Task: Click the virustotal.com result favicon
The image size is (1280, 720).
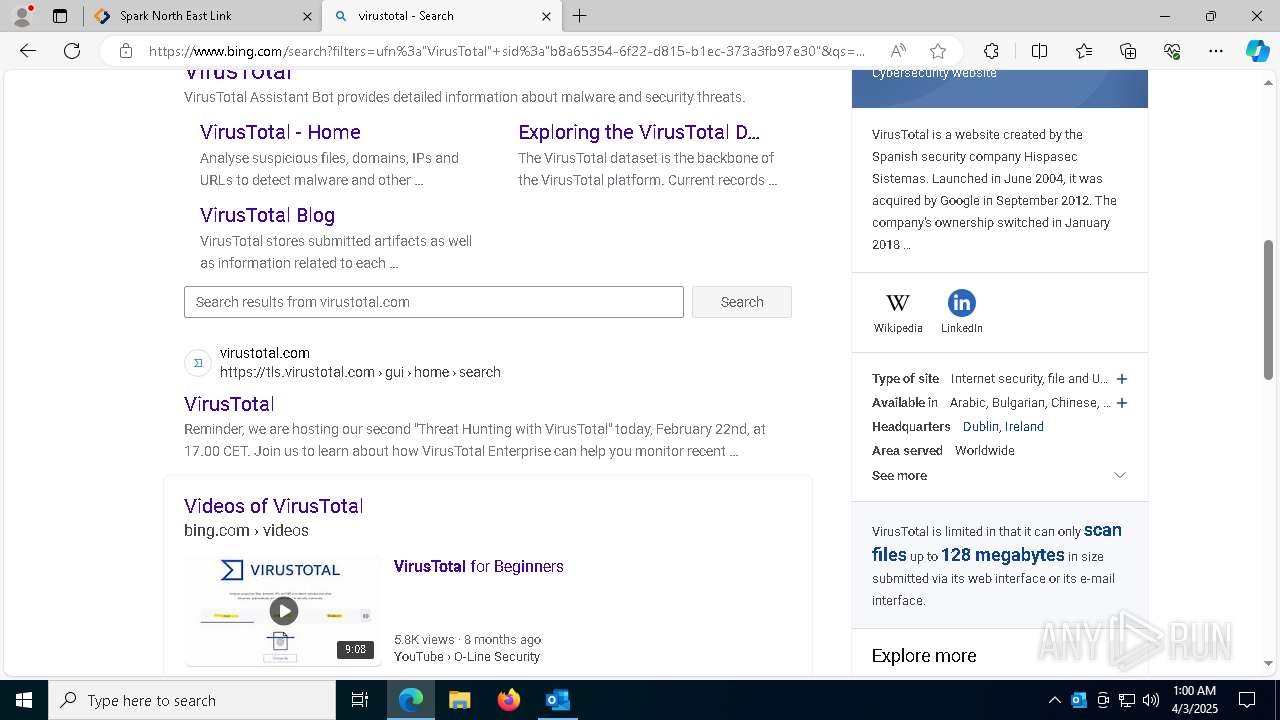Action: [x=198, y=363]
